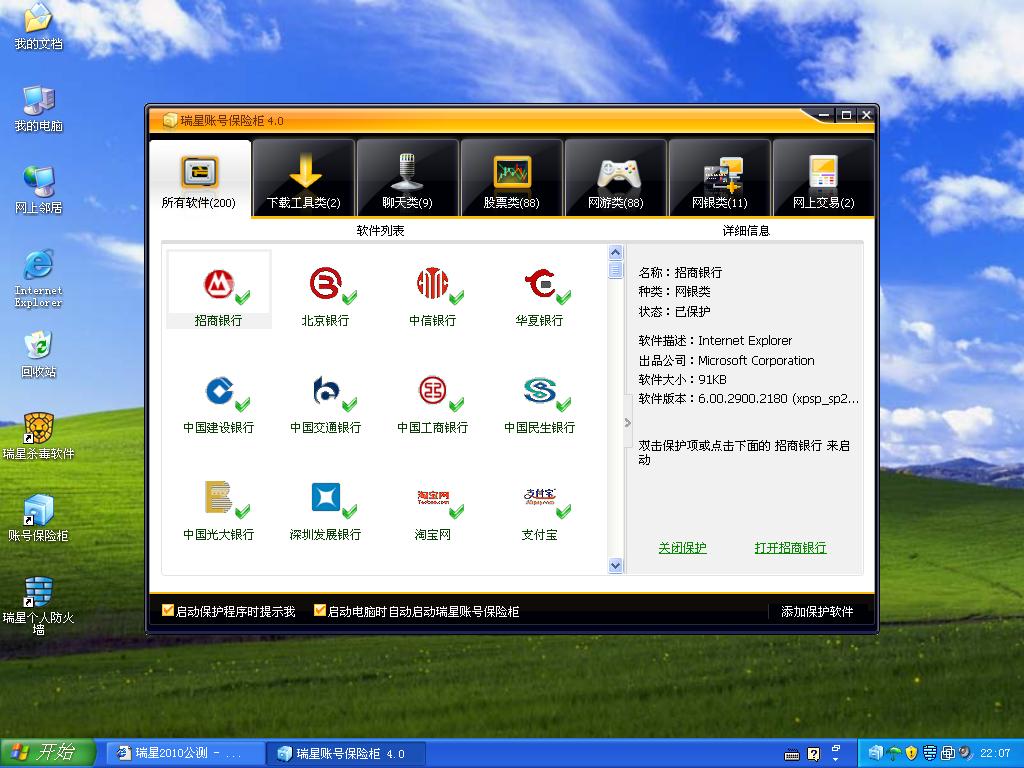The width and height of the screenshot is (1024, 768).
Task: Toggle 启动电脑时自动启动瑞星账号保险柜 checkbox
Action: point(320,611)
